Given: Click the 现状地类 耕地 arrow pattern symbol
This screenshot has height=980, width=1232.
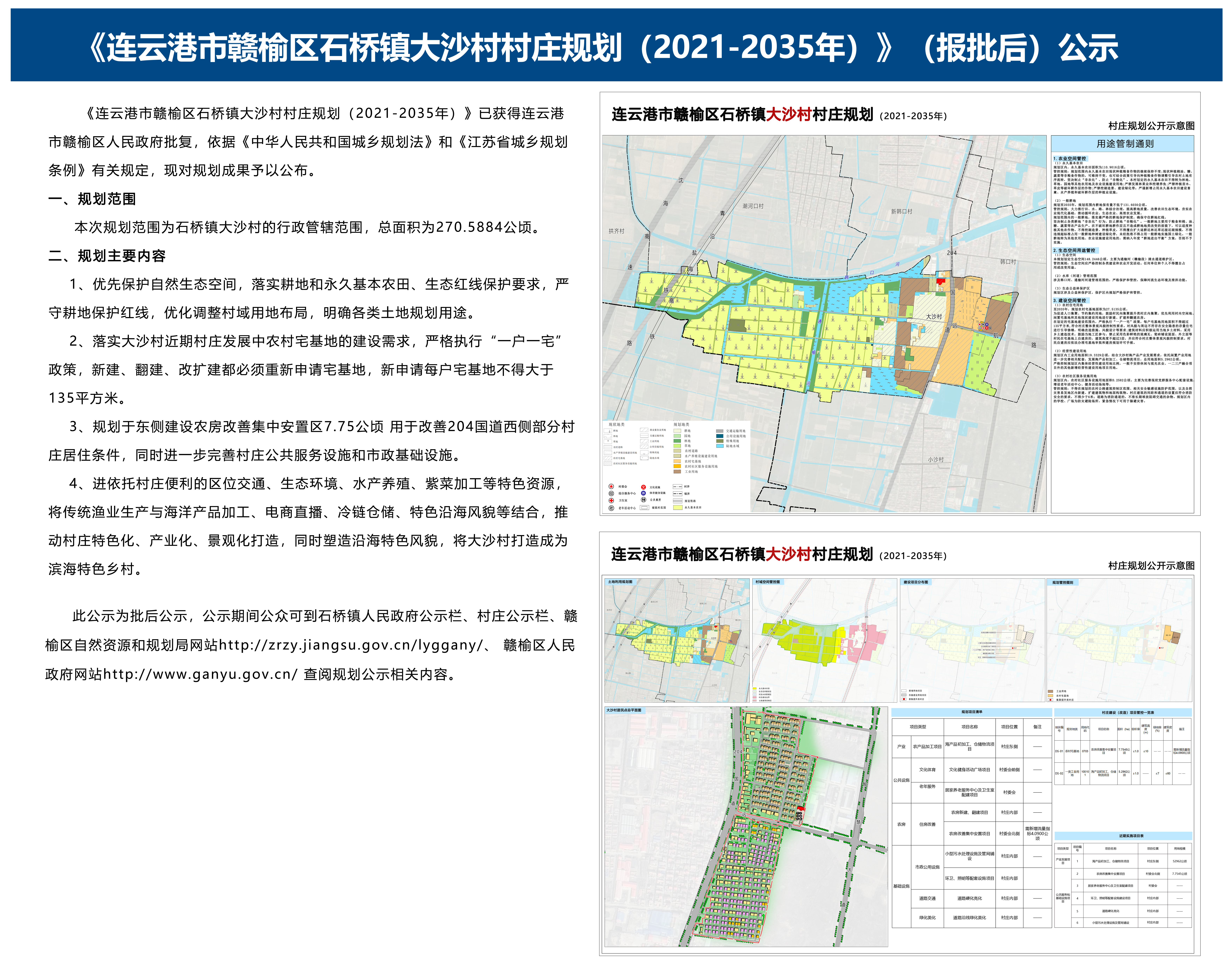Looking at the screenshot, I should (608, 431).
